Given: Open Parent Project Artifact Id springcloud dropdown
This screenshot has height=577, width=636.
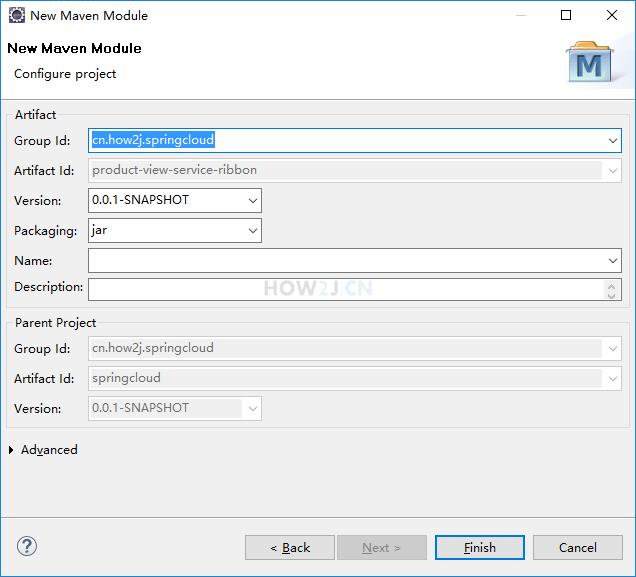Looking at the screenshot, I should point(612,379).
